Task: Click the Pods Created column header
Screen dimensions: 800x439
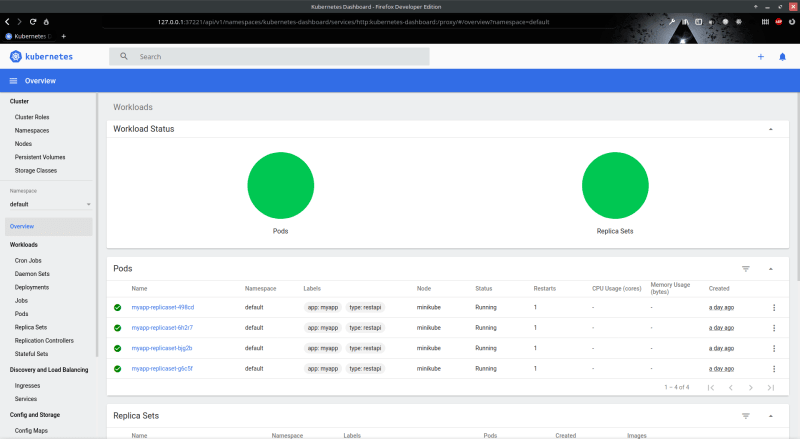Action: 719,288
